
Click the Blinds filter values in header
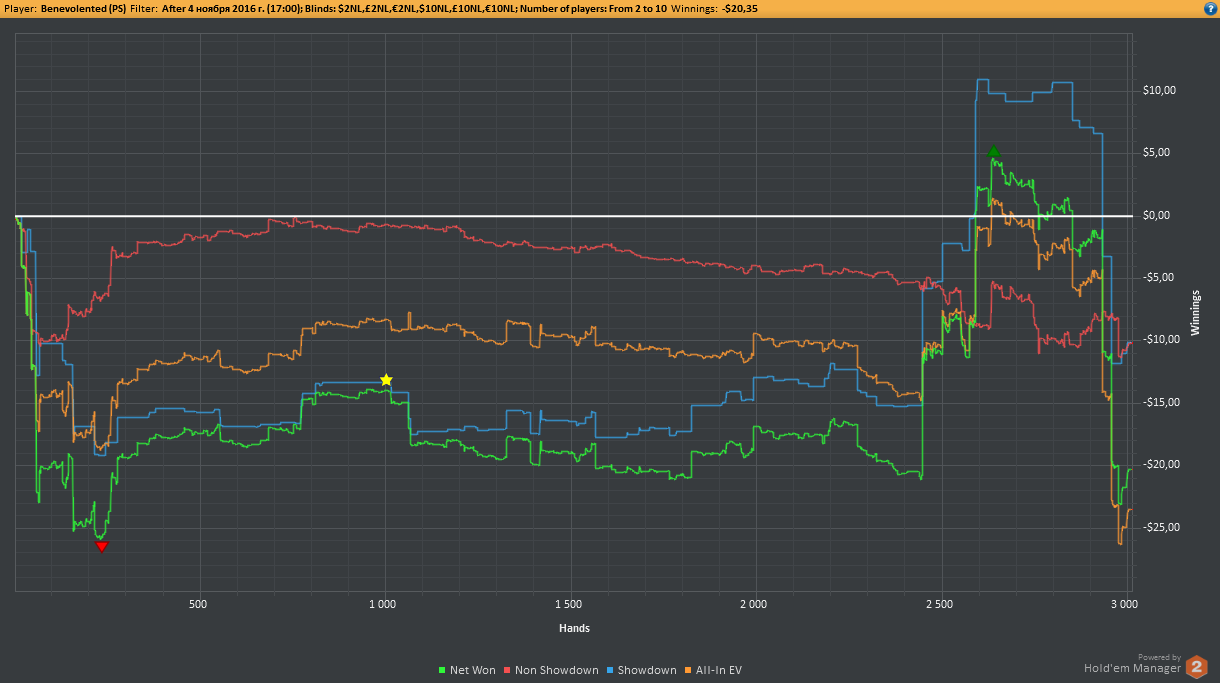422,8
